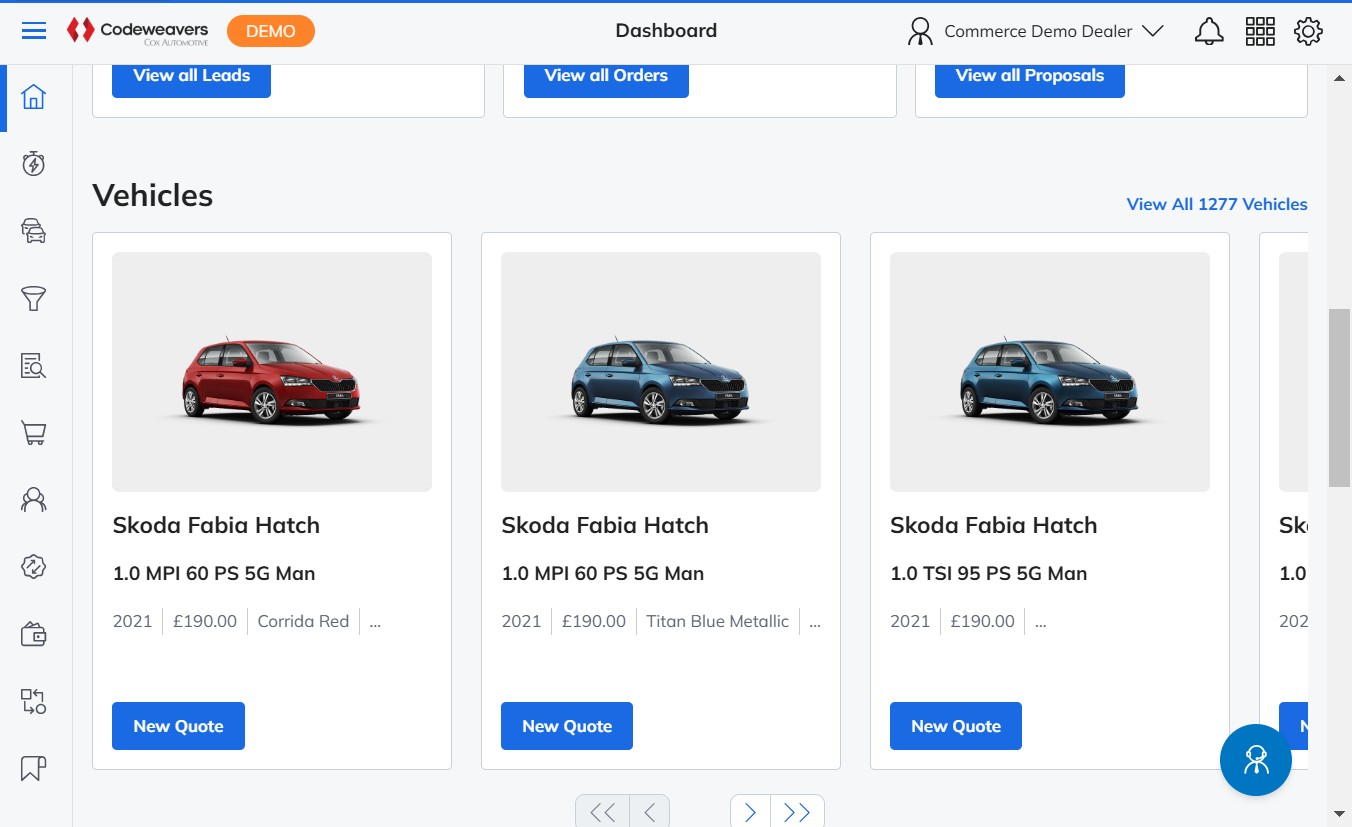Screen dimensions: 1352x827
Task: Open View All 1277 Vehicles link
Action: click(1217, 204)
